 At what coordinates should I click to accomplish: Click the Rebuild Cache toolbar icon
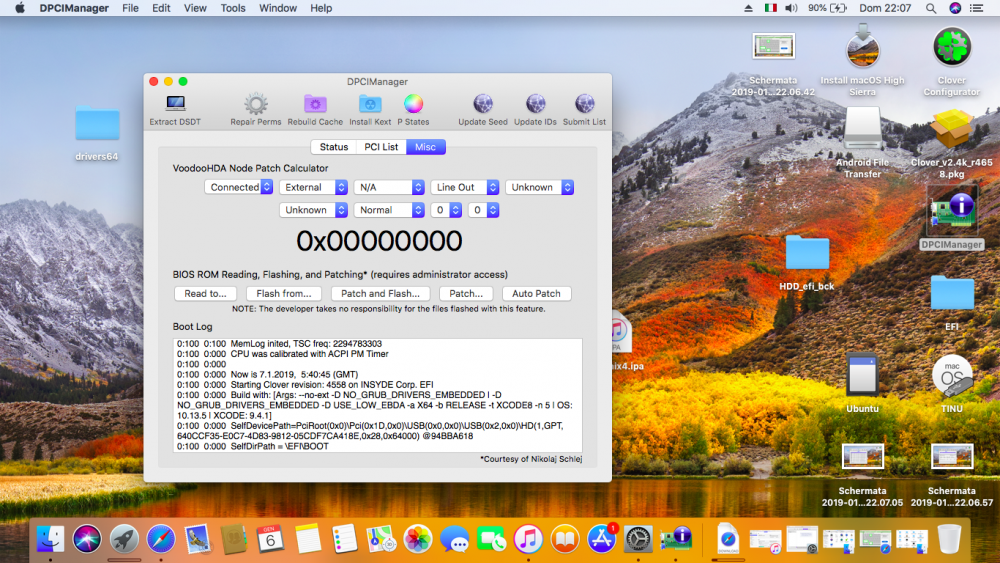[x=315, y=104]
